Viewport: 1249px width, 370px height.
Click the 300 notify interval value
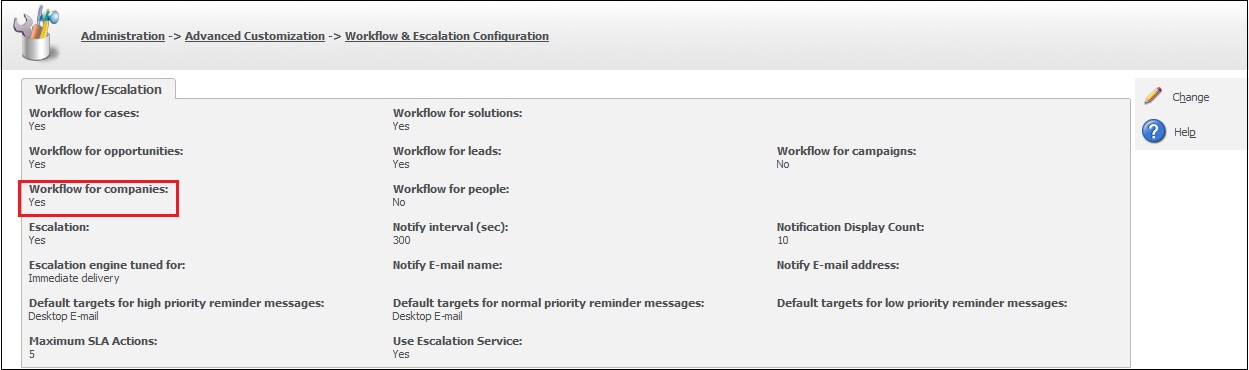[402, 240]
